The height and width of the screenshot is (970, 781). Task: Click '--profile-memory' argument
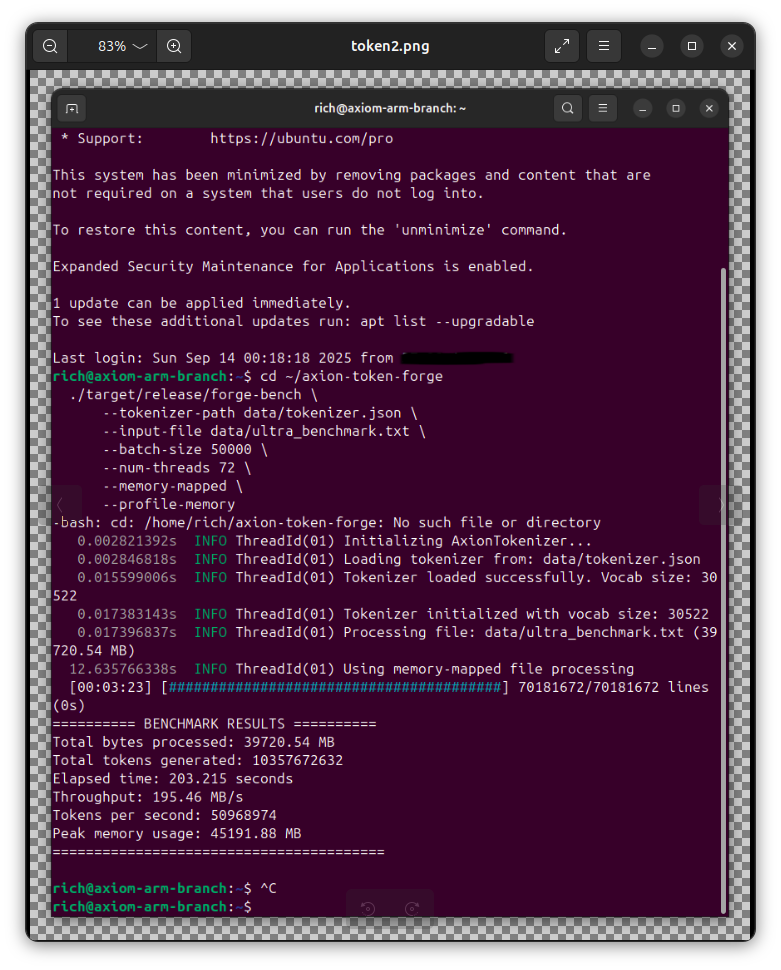(x=169, y=505)
